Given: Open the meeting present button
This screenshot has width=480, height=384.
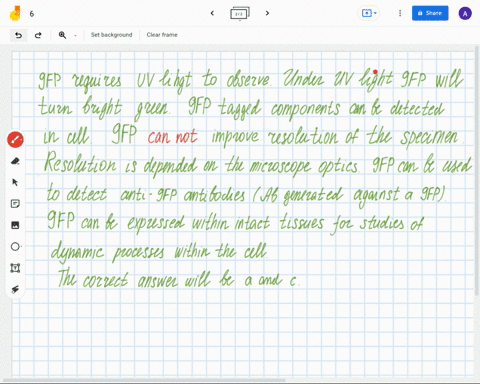Looking at the screenshot, I should tap(367, 13).
